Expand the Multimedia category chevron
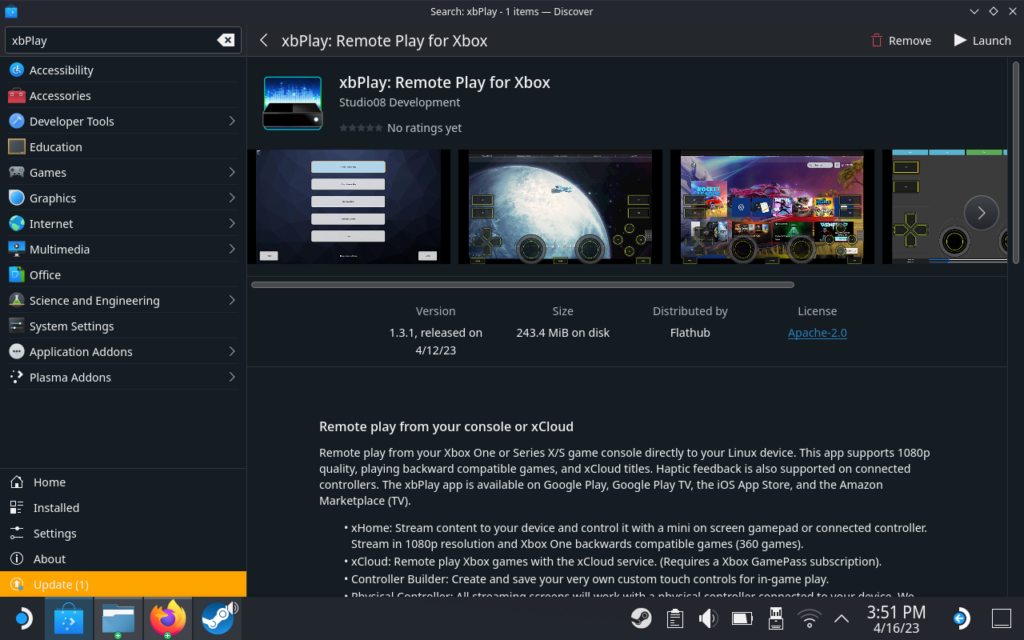Screen dimensions: 1024x640 (x=232, y=249)
